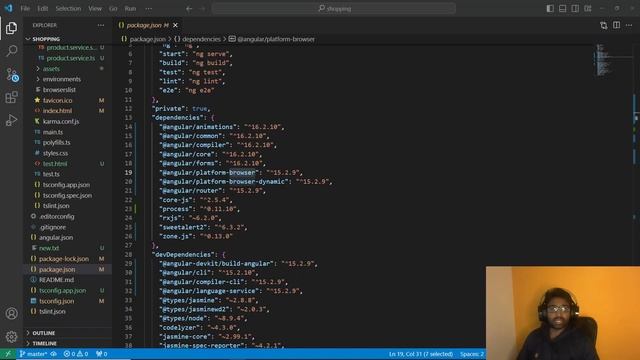Click the "devDependencies" key on line 28
This screenshot has width=640, height=360.
tap(183, 255)
